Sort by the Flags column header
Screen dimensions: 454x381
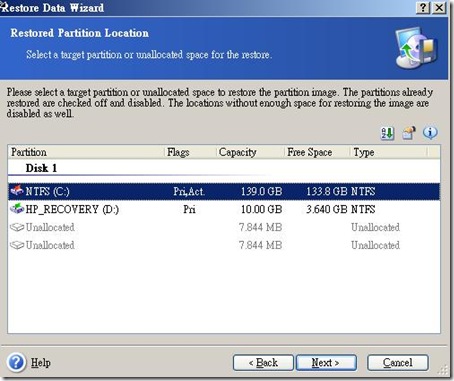click(190, 152)
